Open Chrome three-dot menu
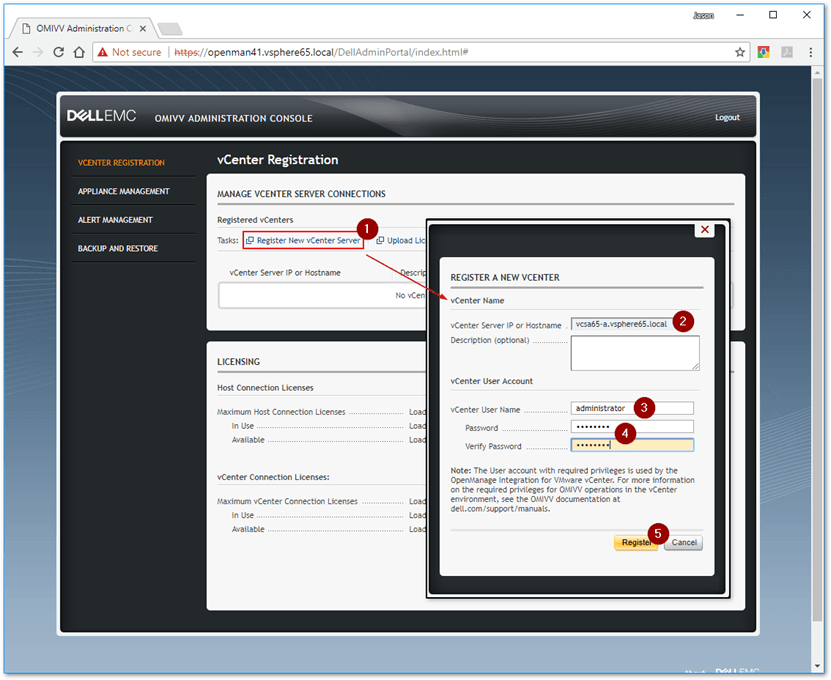The height and width of the screenshot is (680, 831). coord(810,52)
